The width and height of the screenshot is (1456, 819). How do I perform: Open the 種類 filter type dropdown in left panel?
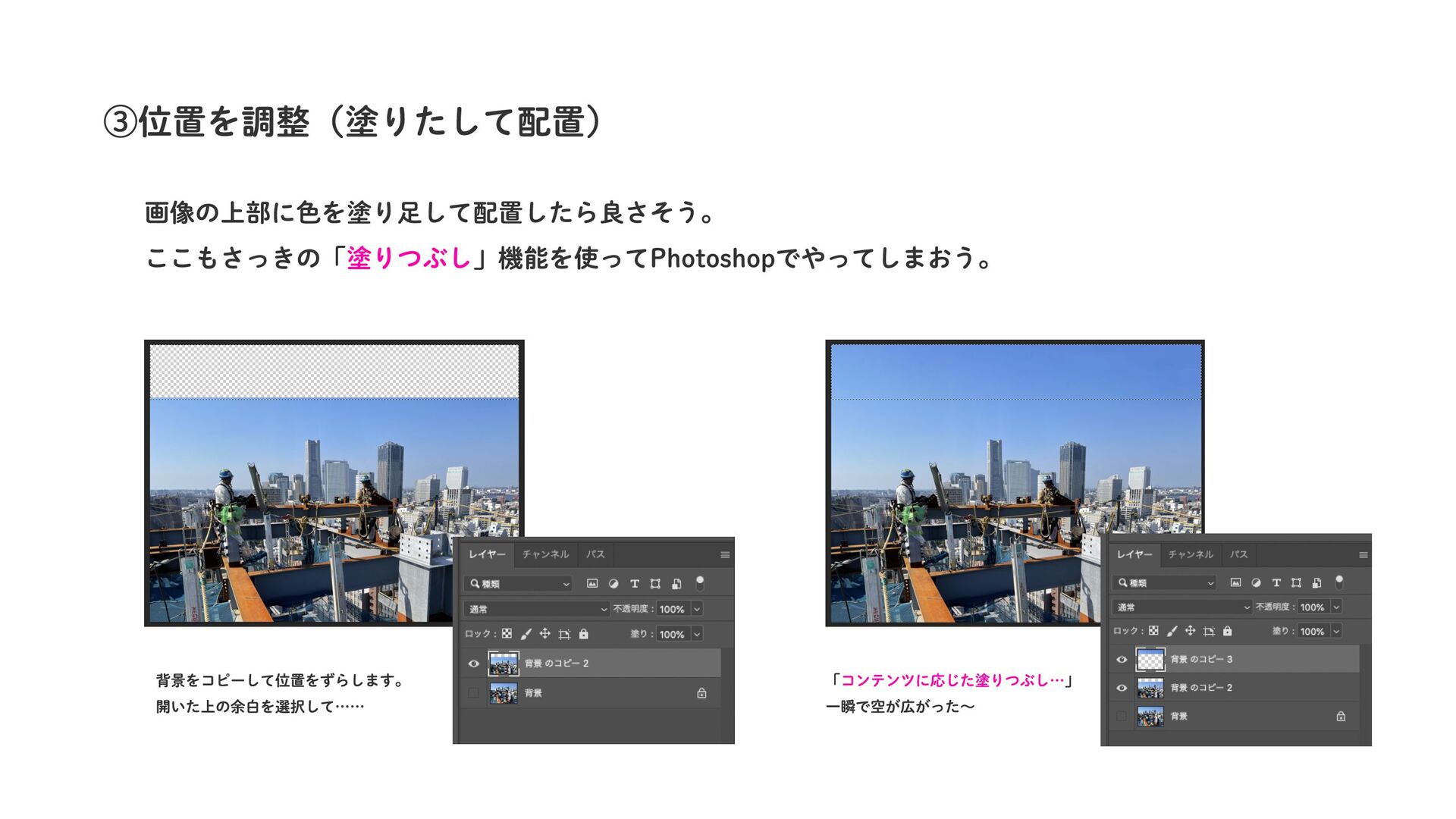pyautogui.click(x=519, y=583)
